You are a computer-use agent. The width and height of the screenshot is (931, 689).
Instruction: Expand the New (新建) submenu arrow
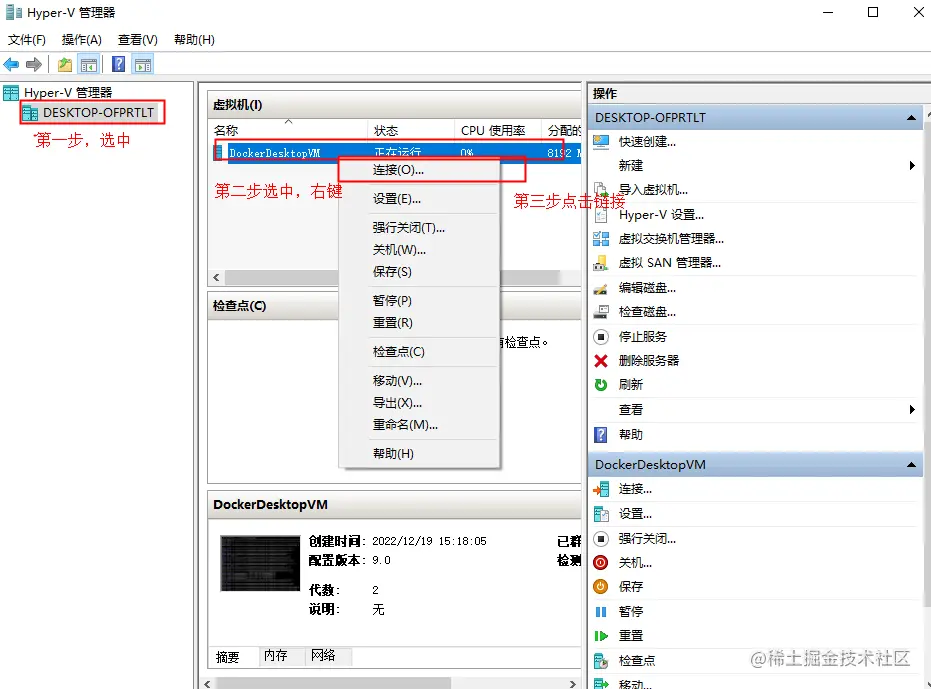(912, 166)
